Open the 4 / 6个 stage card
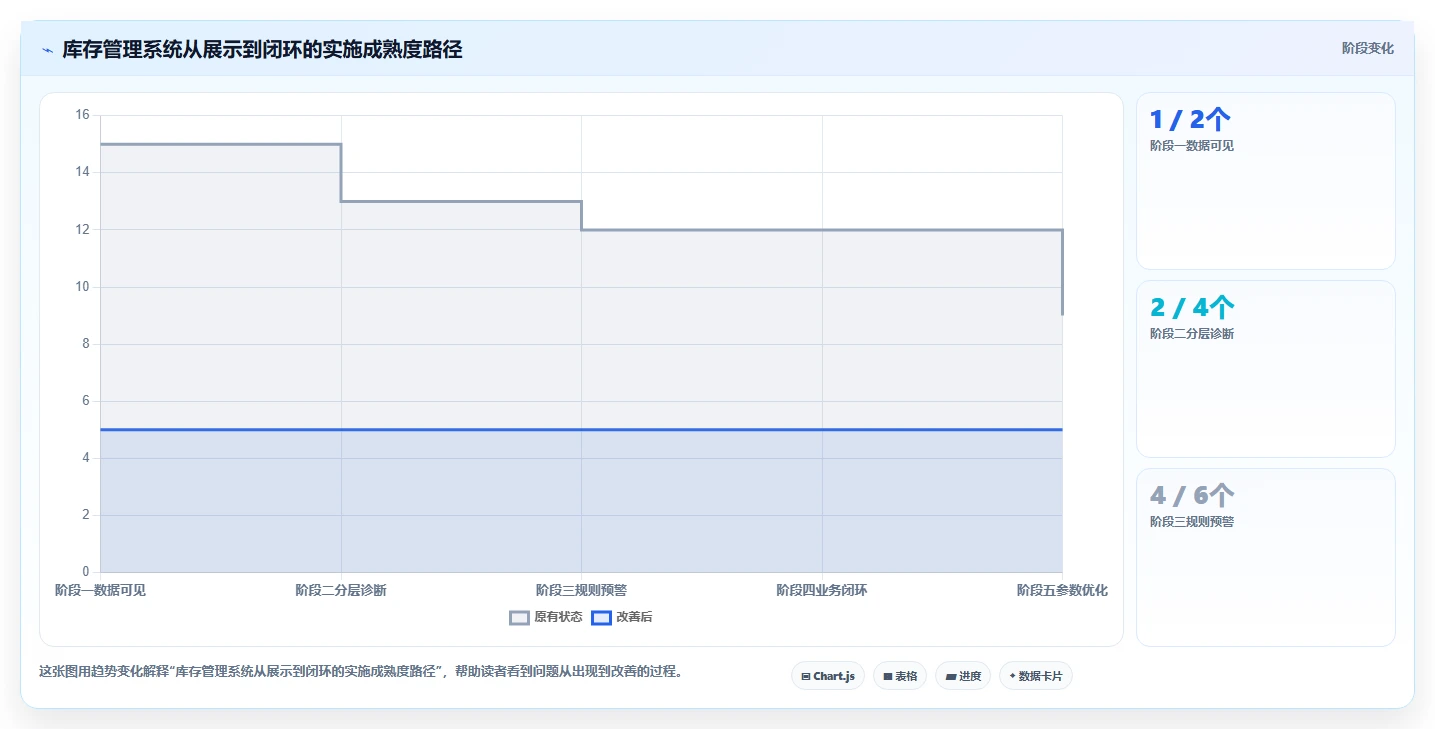The image size is (1435, 729). click(1266, 557)
